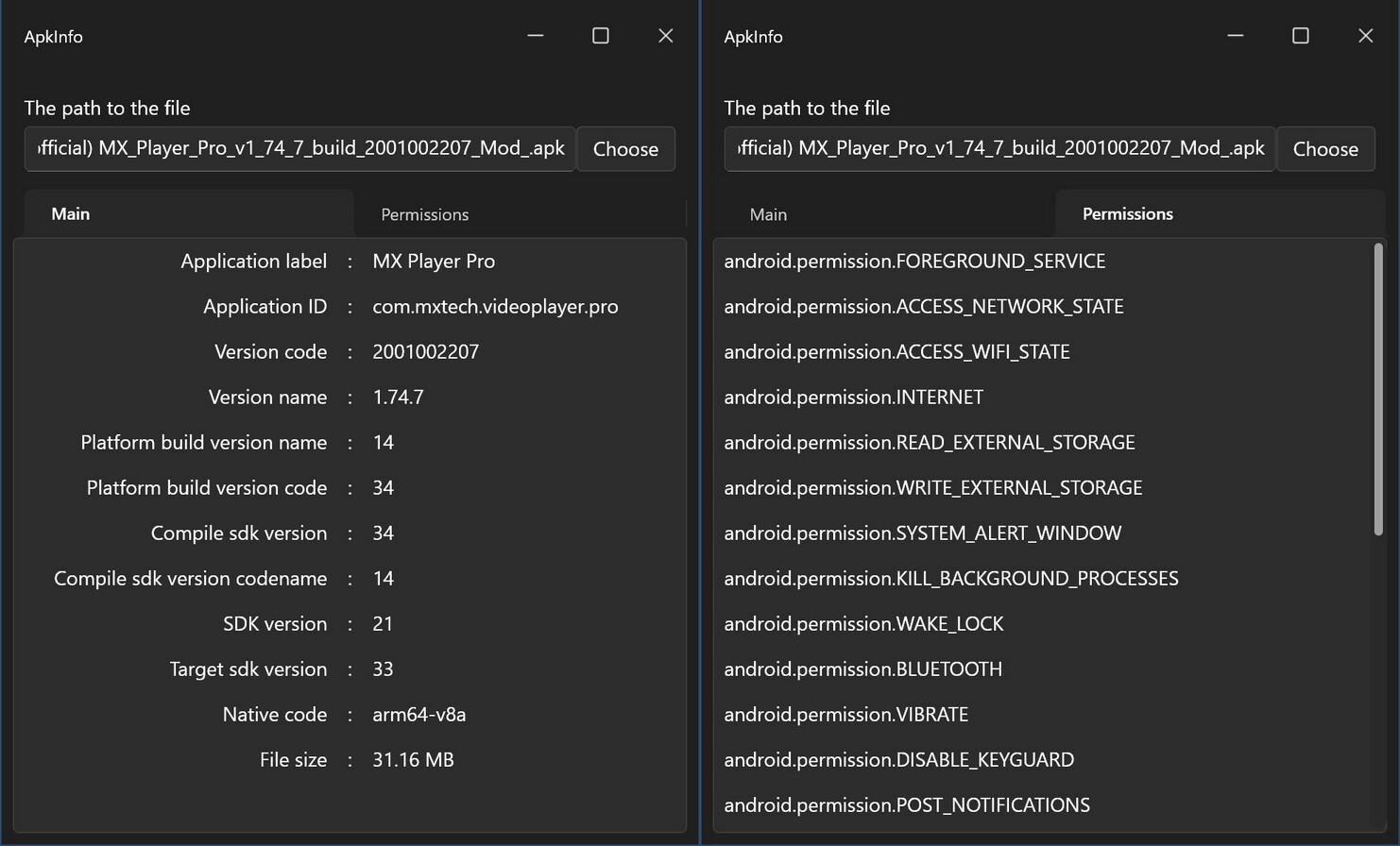The image size is (1400, 846).
Task: Minimize the left ApkInfo window
Action: (x=536, y=36)
